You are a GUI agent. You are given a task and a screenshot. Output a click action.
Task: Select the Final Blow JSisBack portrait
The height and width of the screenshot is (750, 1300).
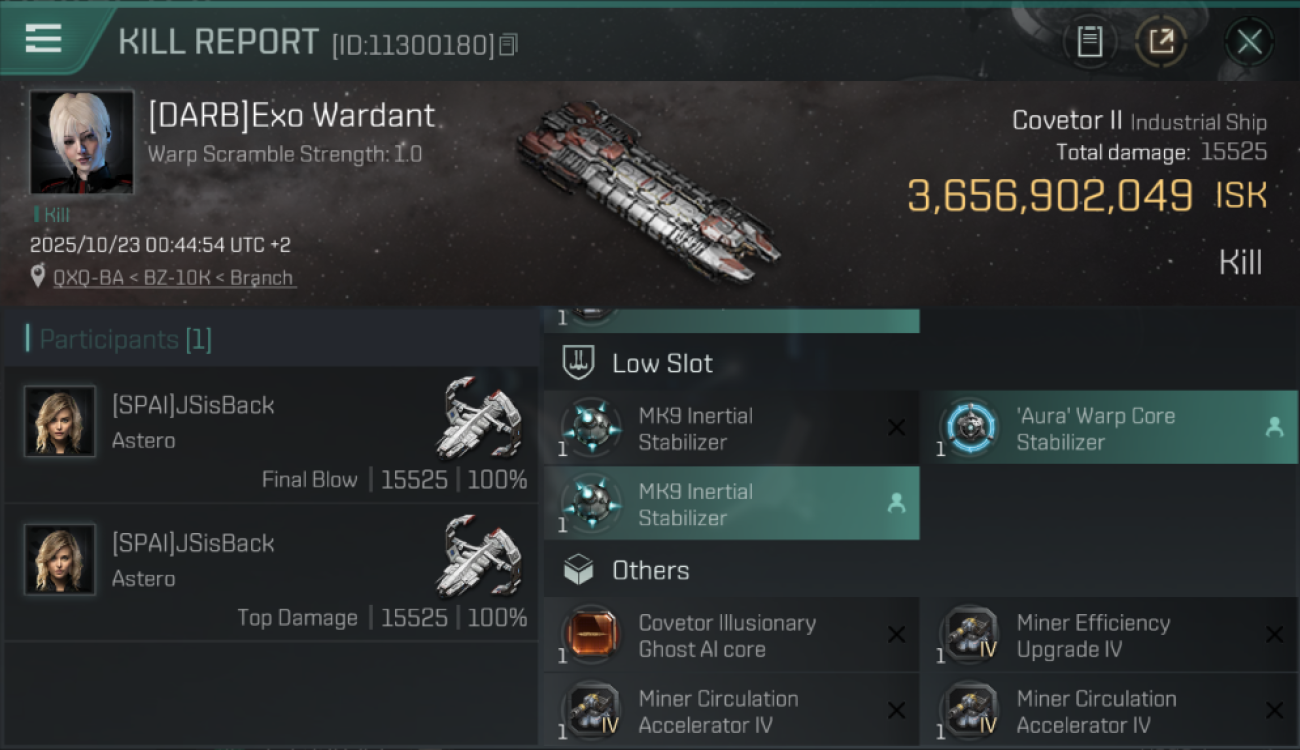click(x=60, y=422)
